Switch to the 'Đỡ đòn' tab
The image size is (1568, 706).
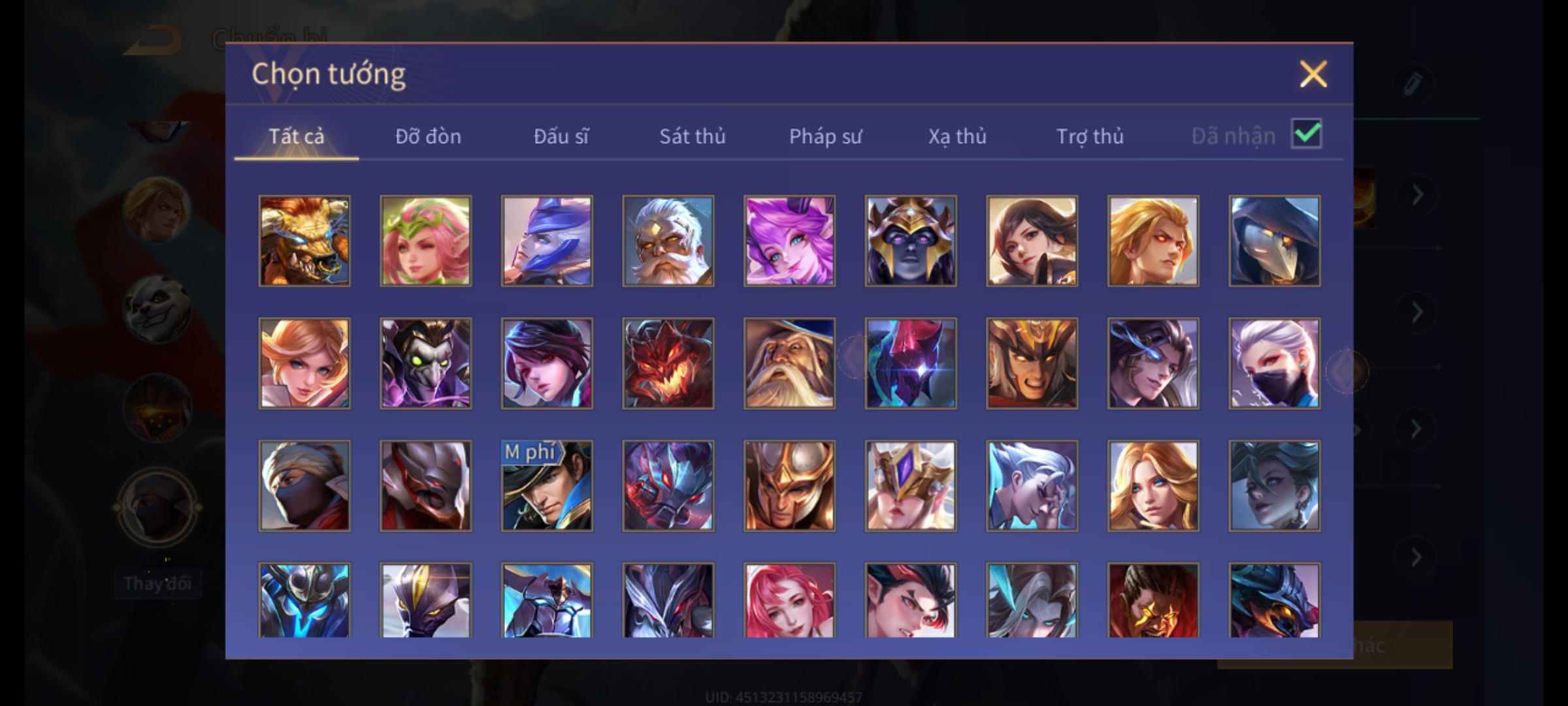428,136
